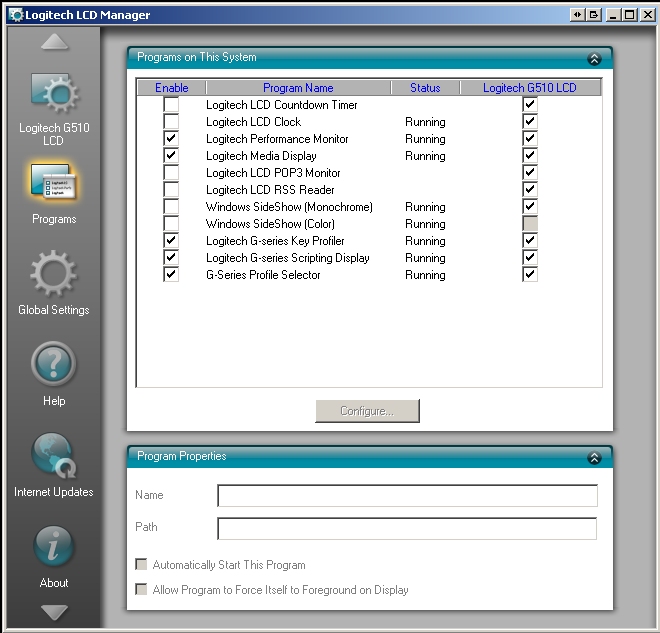Collapse the Program Properties panel
This screenshot has height=633, width=660.
[594, 458]
